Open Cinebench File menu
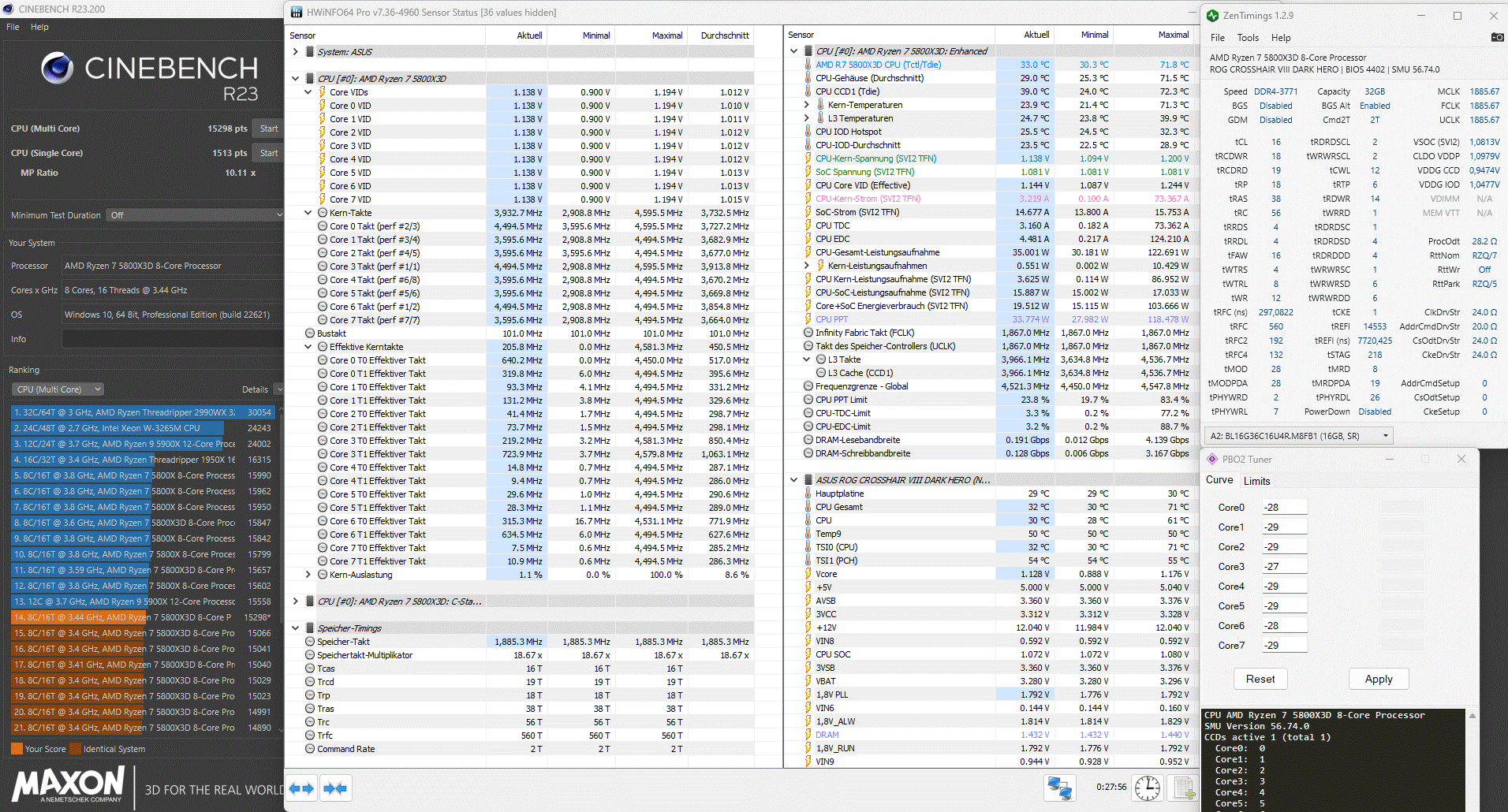The height and width of the screenshot is (812, 1508). pyautogui.click(x=13, y=27)
